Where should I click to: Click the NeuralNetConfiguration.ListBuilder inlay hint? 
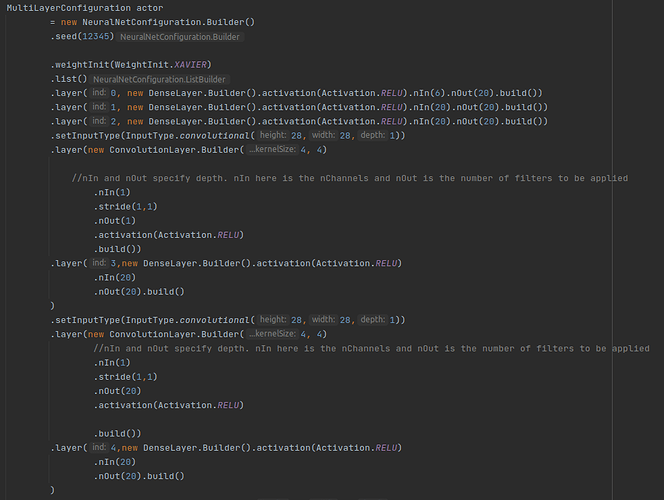[159, 79]
